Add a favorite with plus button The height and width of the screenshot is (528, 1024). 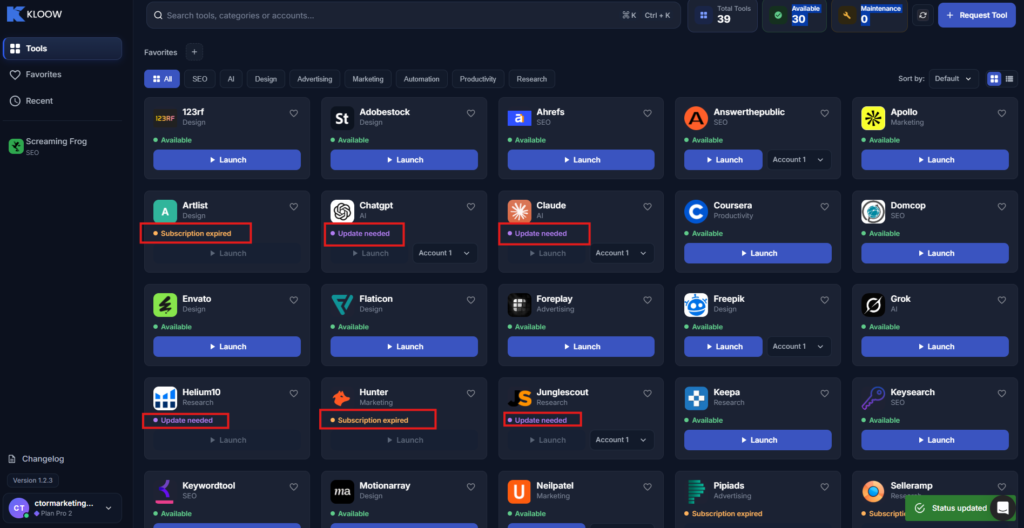pyautogui.click(x=194, y=52)
